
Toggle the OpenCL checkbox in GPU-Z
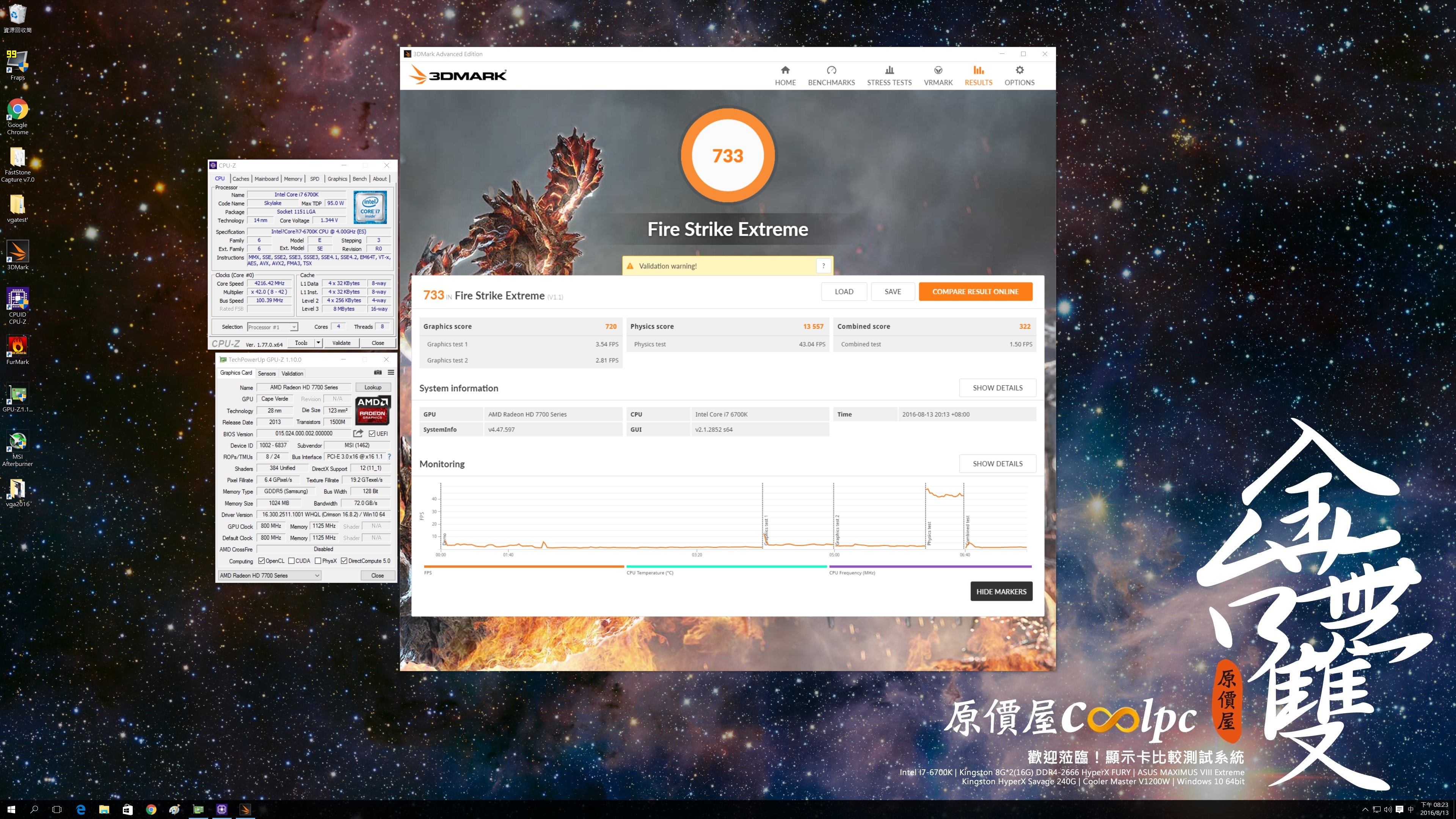[x=262, y=561]
